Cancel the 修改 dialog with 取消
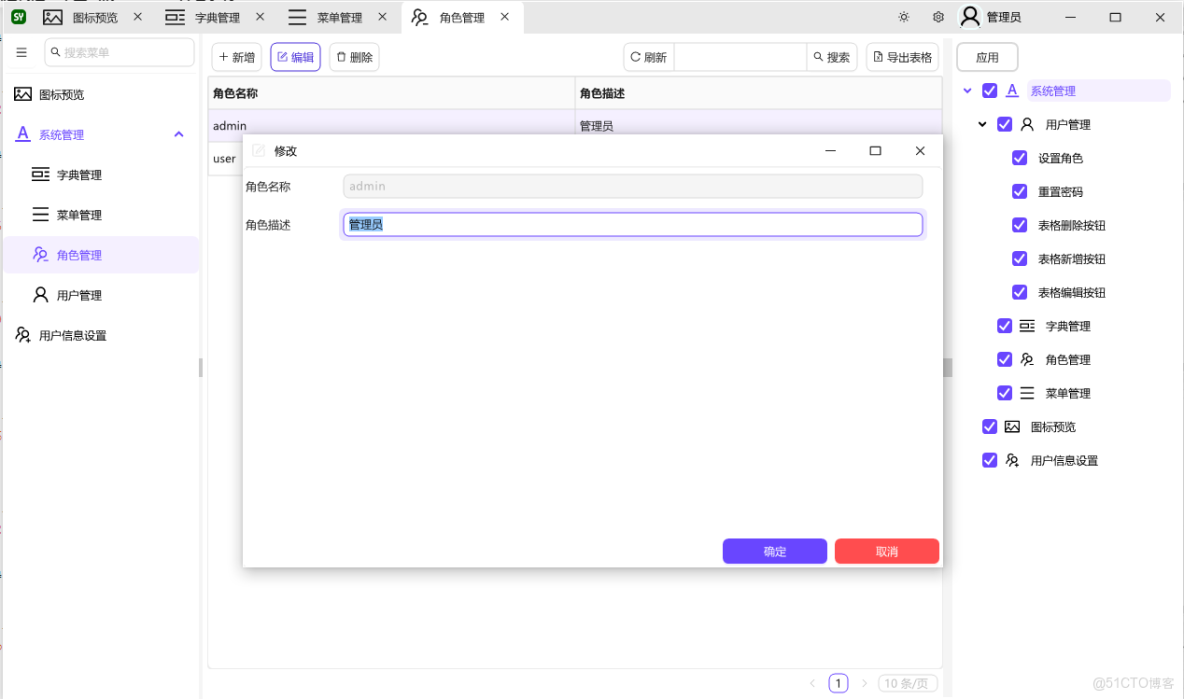Image resolution: width=1184 pixels, height=699 pixels. coord(886,551)
